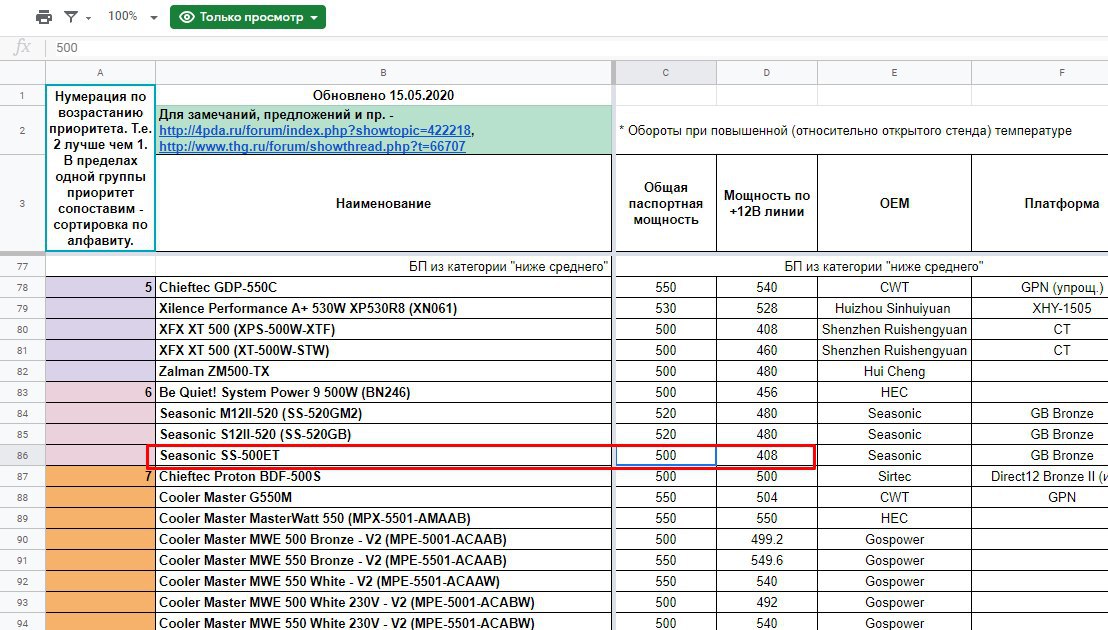Image resolution: width=1108 pixels, height=630 pixels.
Task: Open the filter views funnel icon
Action: click(x=71, y=17)
